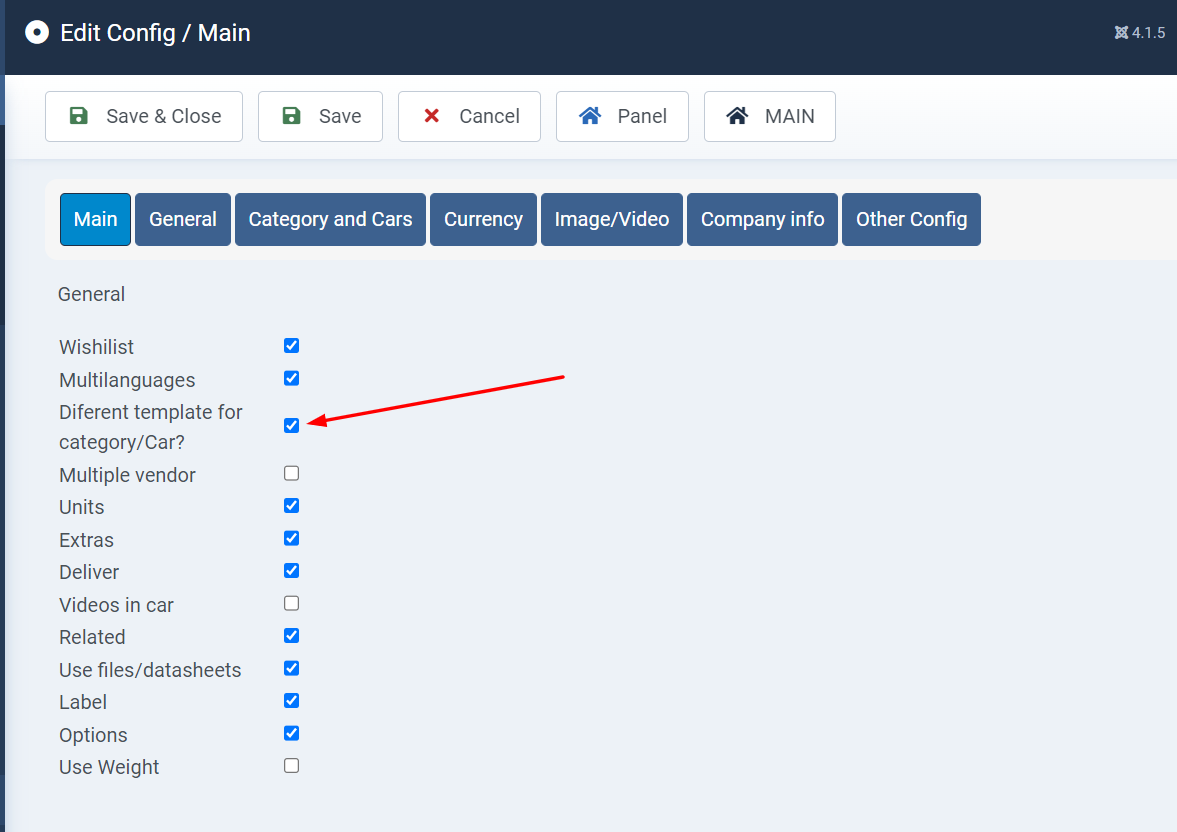
Task: Toggle the Multilanguages checkbox
Action: tap(291, 378)
